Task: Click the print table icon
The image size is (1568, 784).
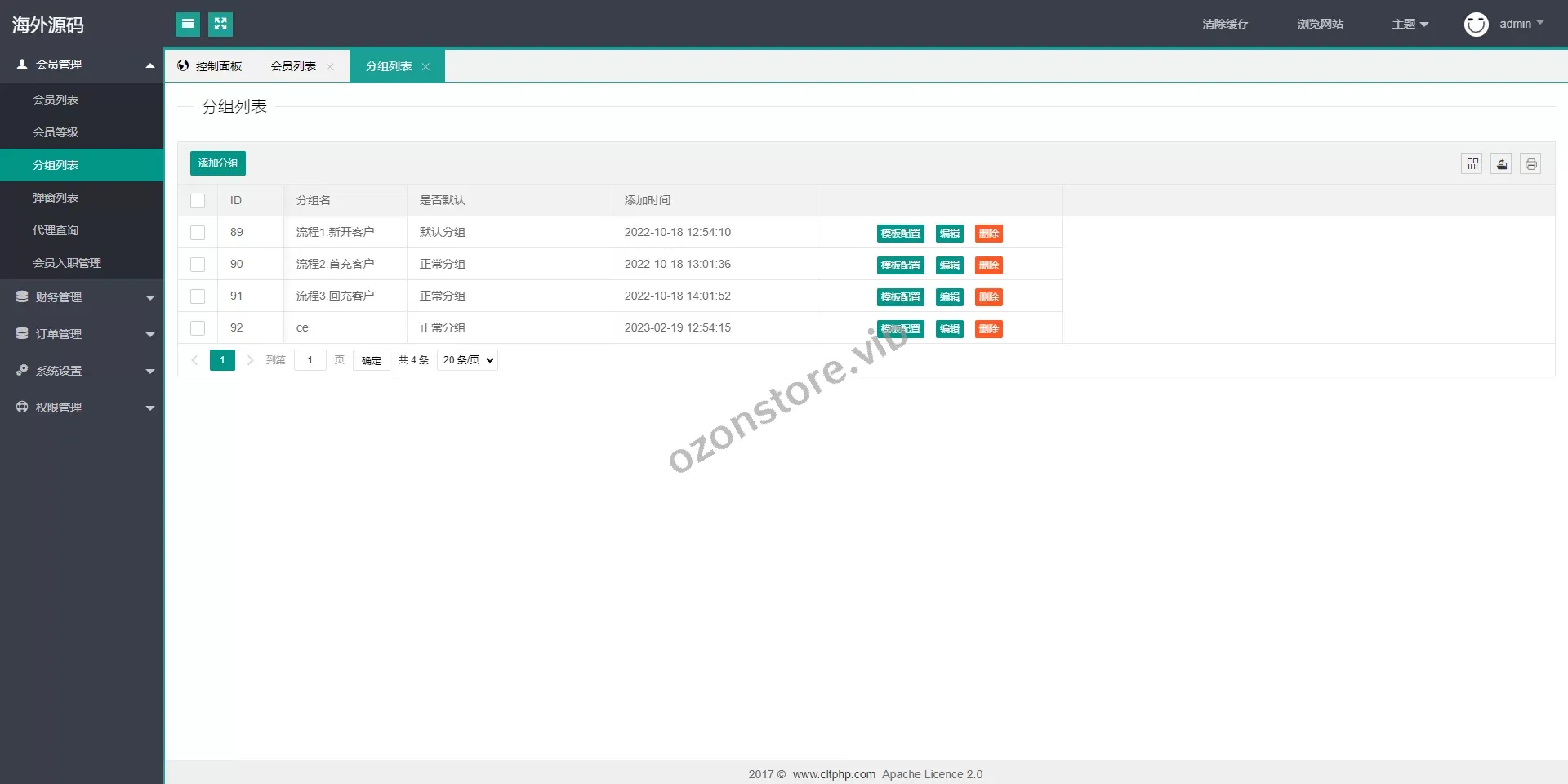Action: (x=1530, y=164)
